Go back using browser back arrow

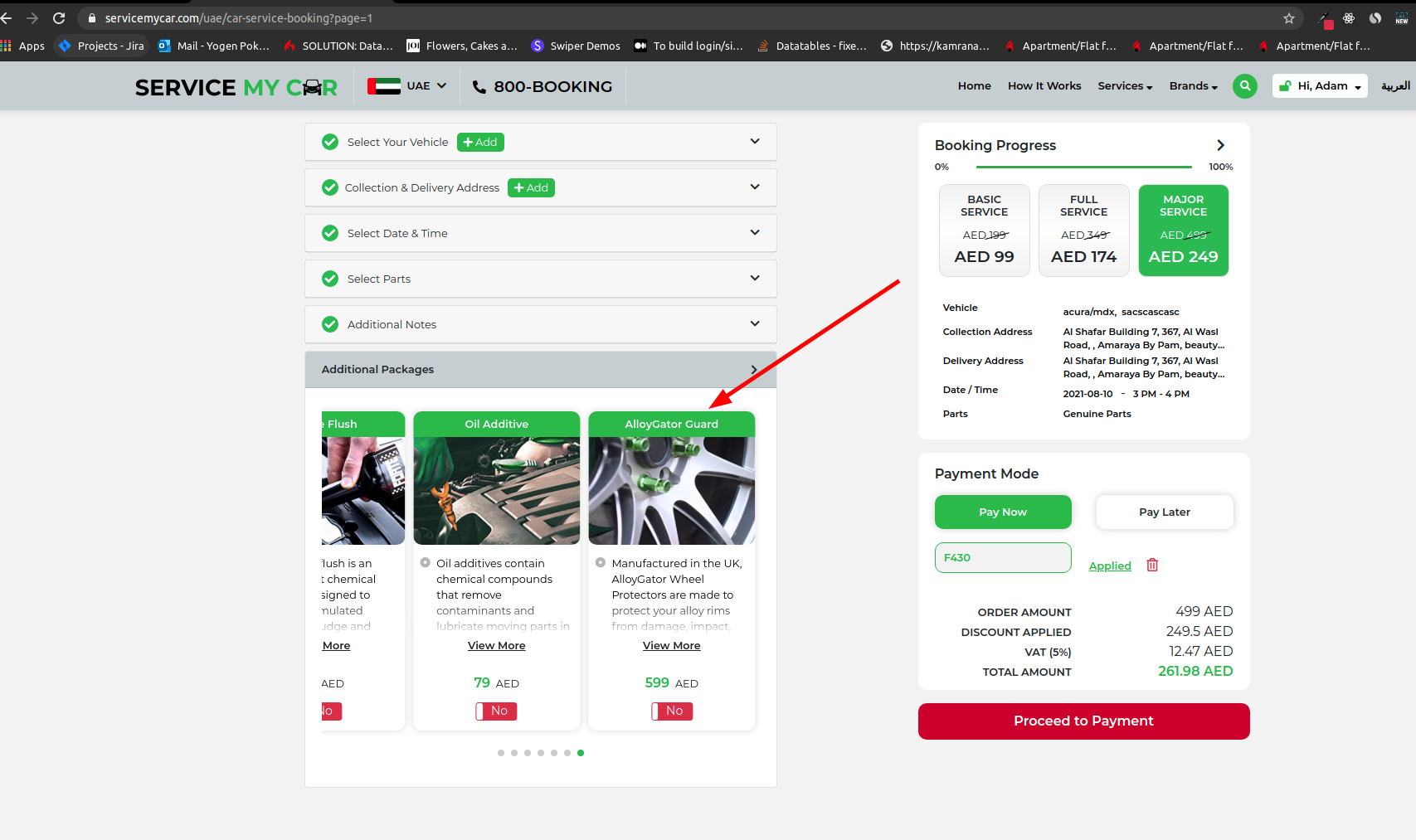tap(7, 18)
